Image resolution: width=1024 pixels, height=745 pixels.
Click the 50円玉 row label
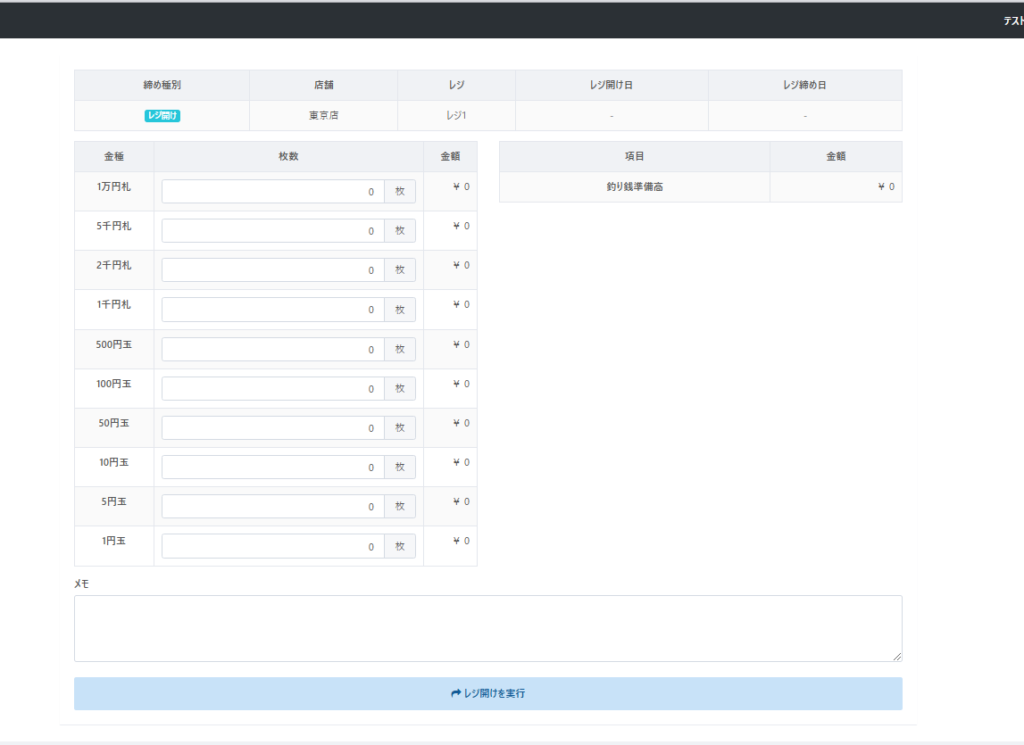114,423
